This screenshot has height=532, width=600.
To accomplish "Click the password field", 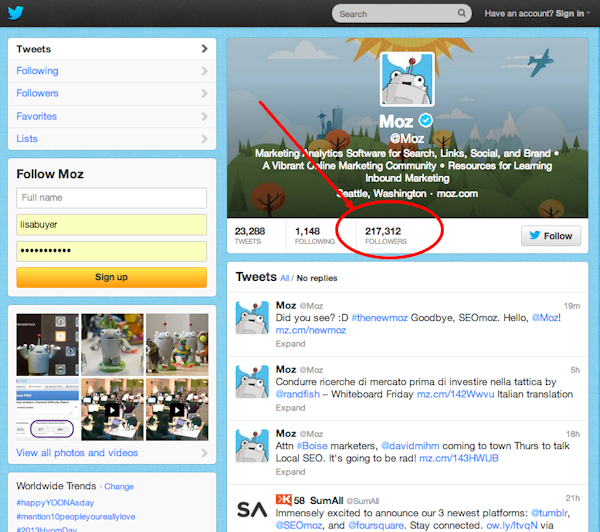I will tap(111, 251).
